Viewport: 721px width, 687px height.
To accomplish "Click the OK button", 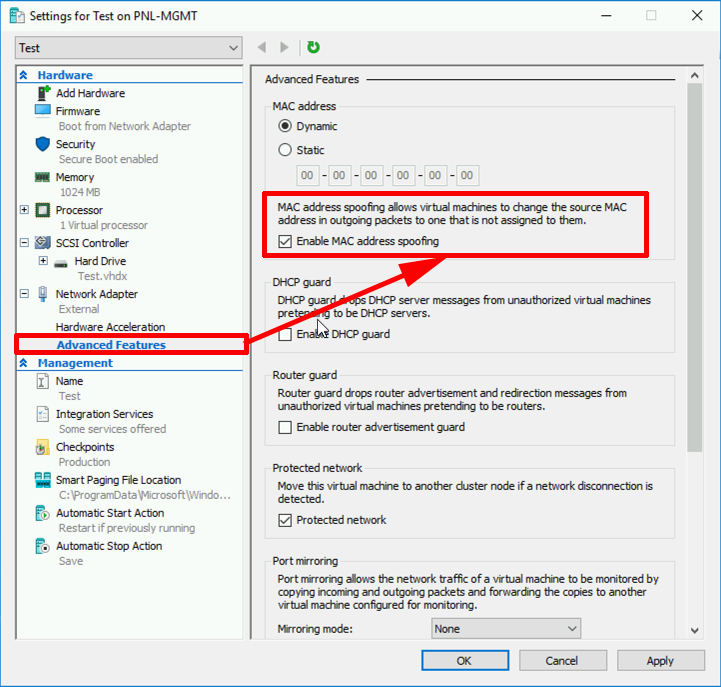I will (465, 661).
